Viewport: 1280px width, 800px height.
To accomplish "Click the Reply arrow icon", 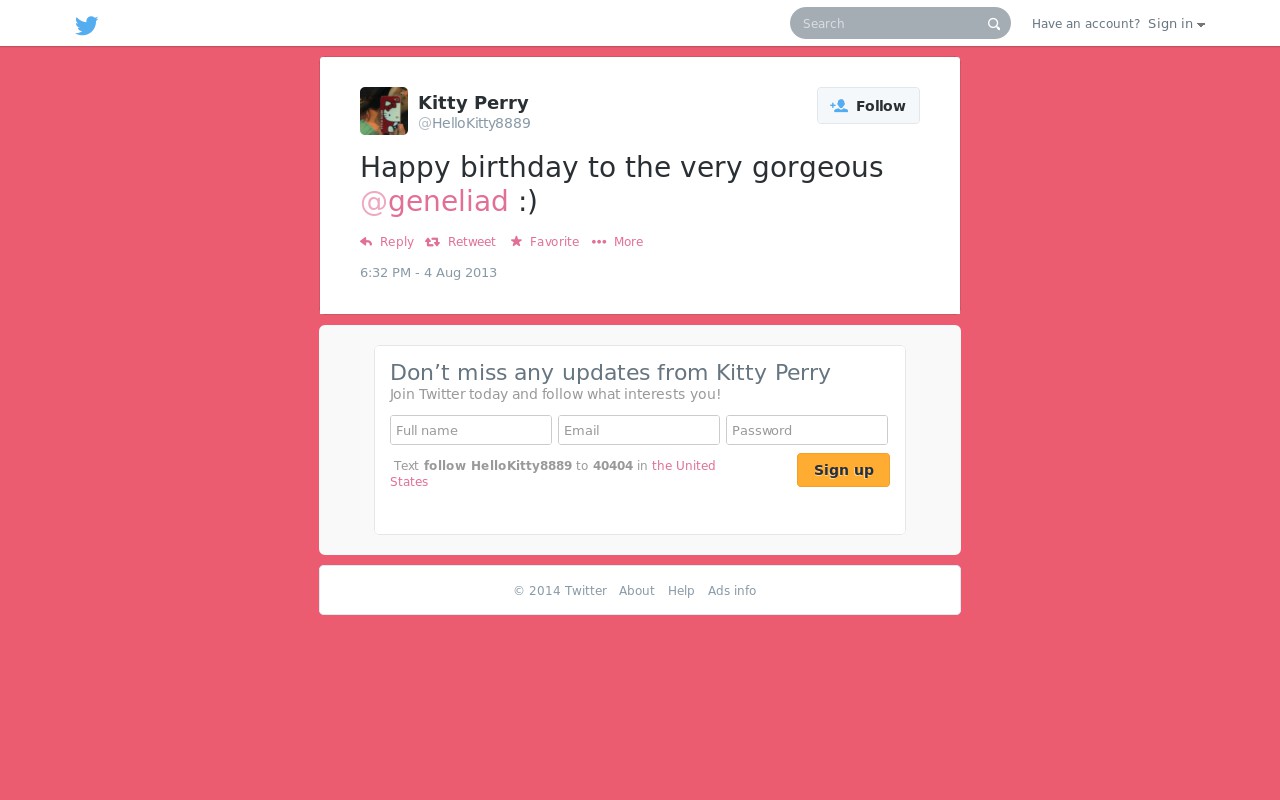I will point(366,242).
